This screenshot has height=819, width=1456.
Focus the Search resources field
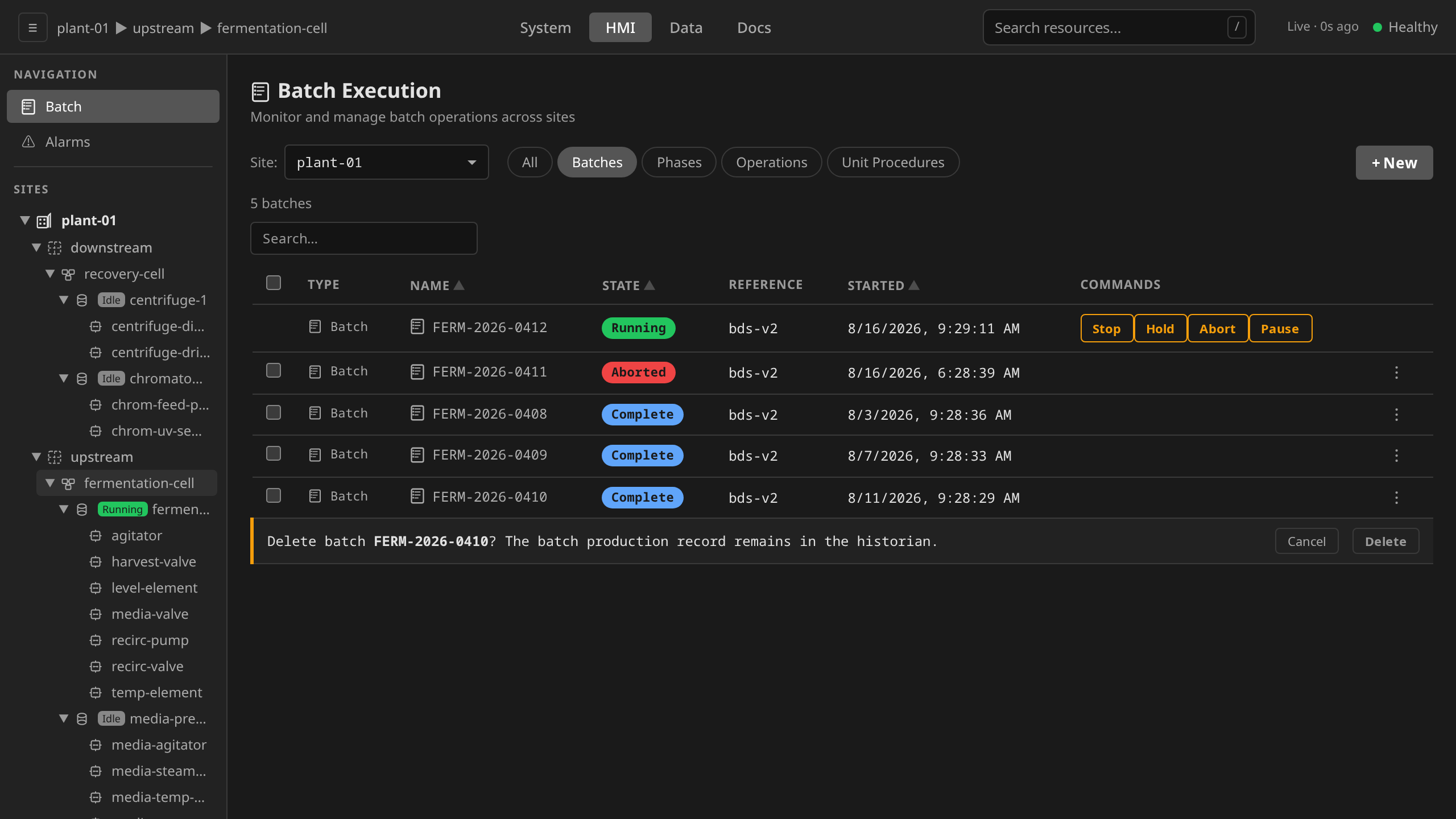tap(1119, 27)
